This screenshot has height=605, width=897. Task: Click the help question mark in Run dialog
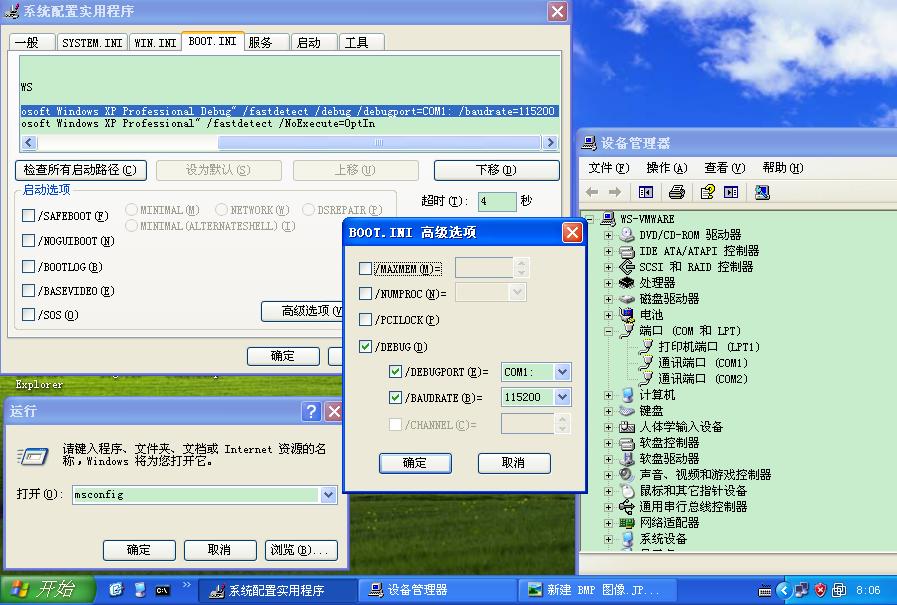click(x=311, y=411)
